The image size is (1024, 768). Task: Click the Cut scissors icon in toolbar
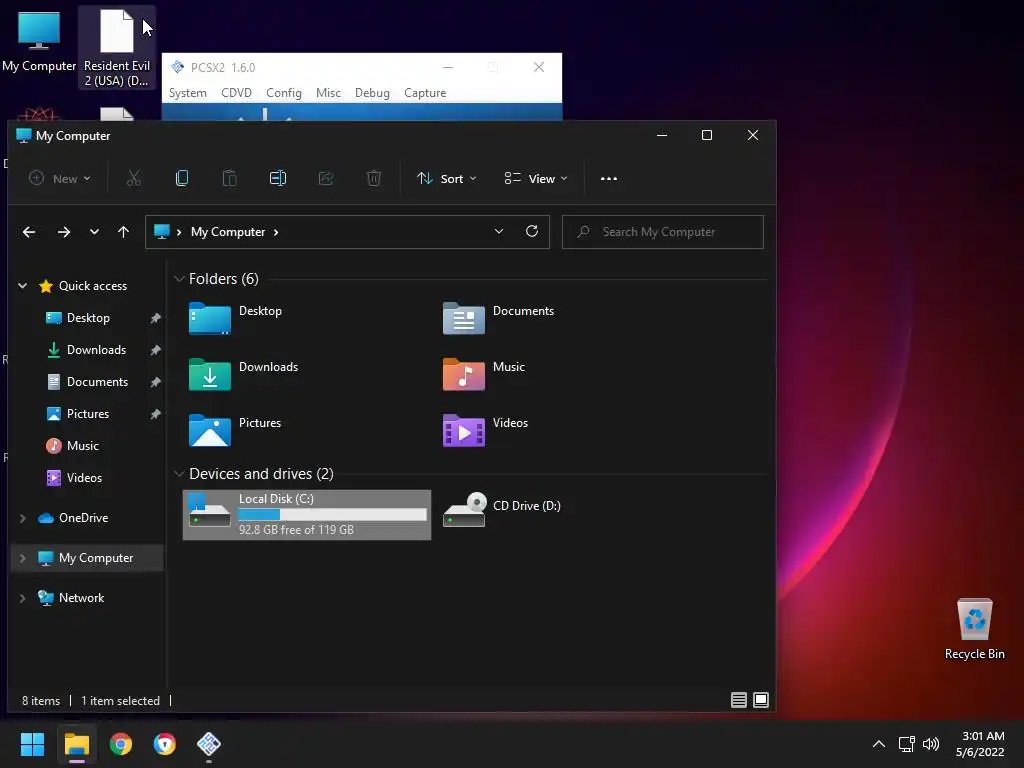coord(134,178)
